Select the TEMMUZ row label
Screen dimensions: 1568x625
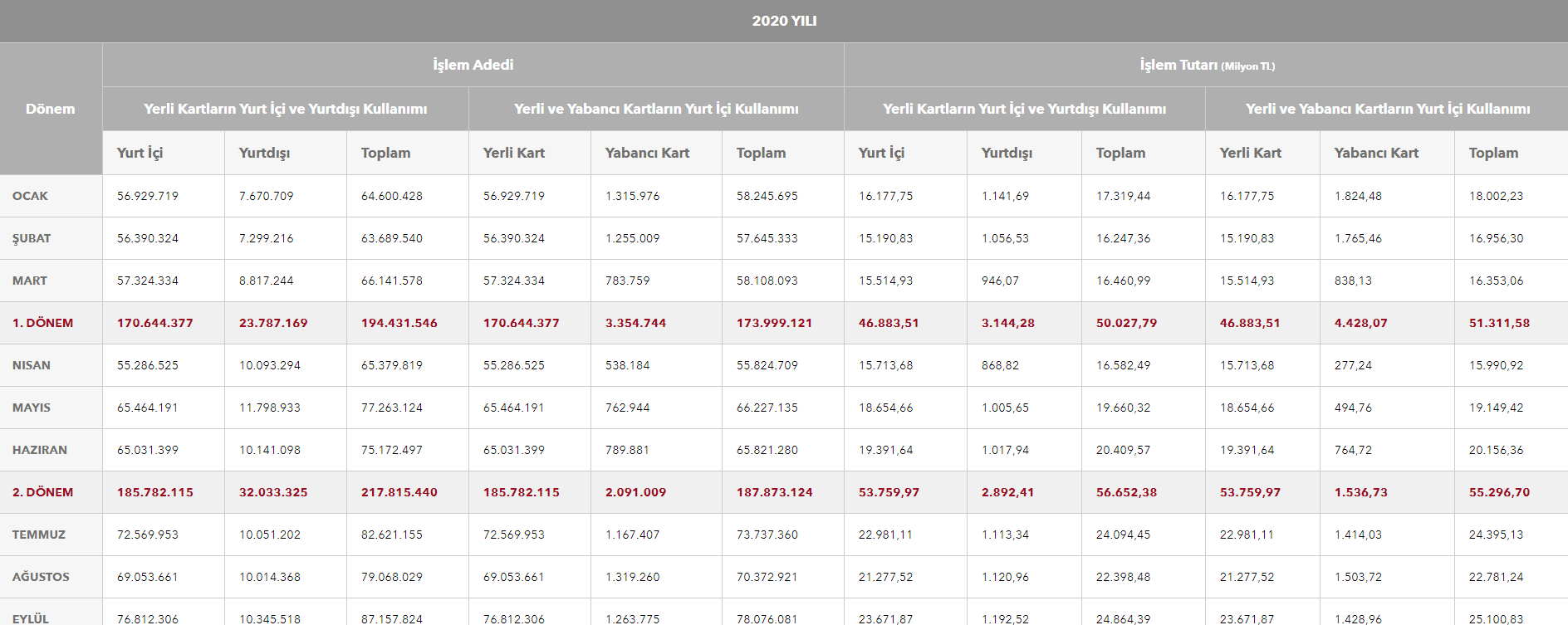(x=39, y=535)
